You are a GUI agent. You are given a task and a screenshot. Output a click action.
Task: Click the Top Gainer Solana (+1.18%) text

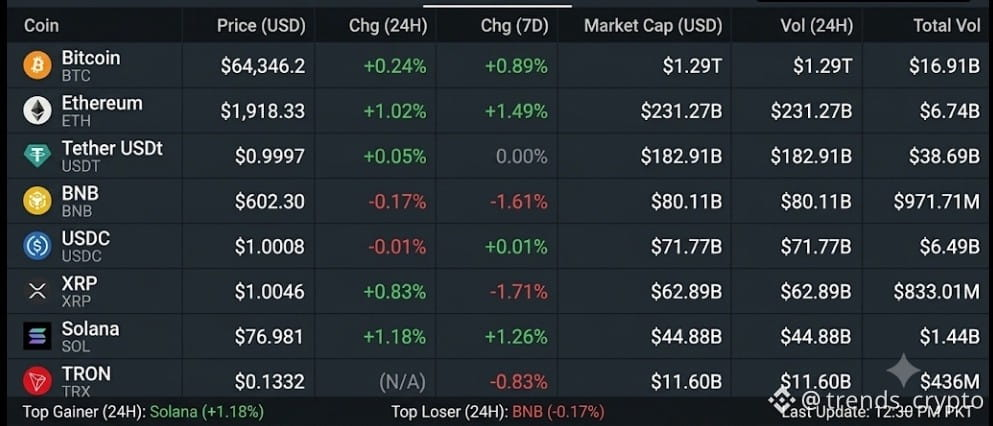[x=206, y=412]
